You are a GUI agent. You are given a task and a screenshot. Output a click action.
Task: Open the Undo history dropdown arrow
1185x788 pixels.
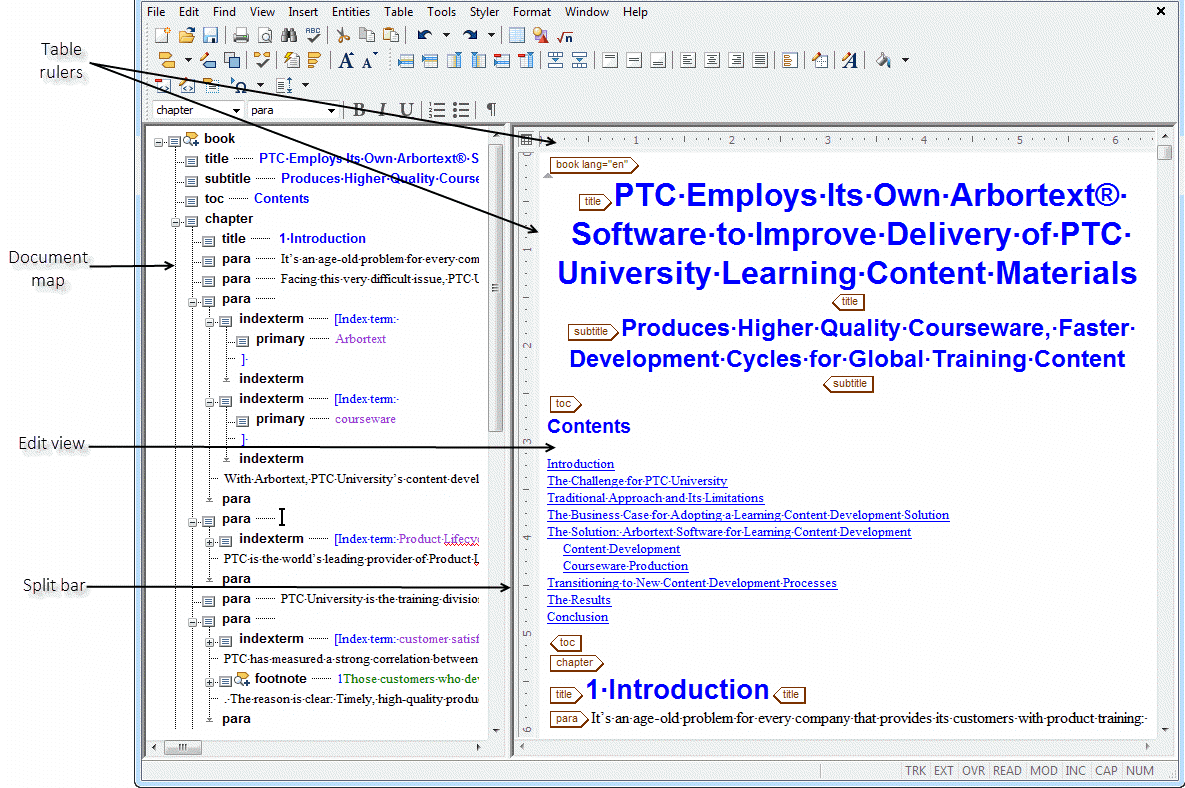pos(446,36)
